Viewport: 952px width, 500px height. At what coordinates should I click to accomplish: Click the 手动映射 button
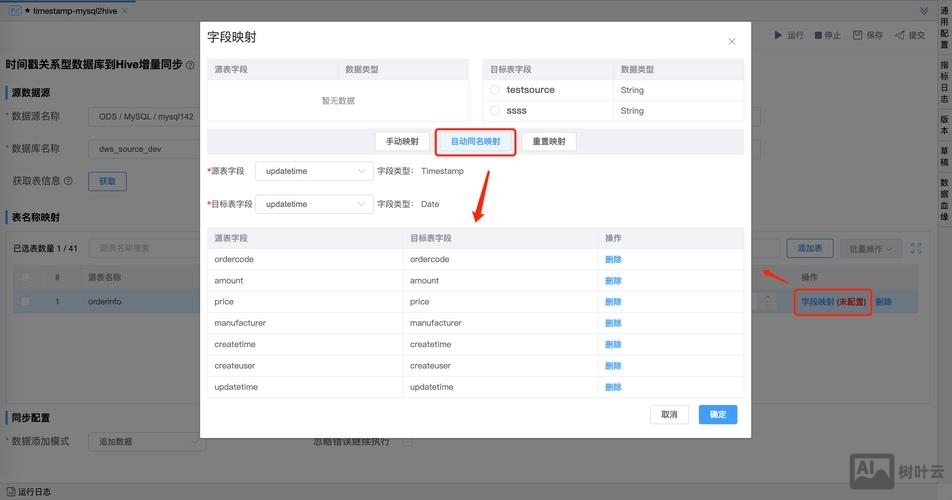[x=402, y=141]
